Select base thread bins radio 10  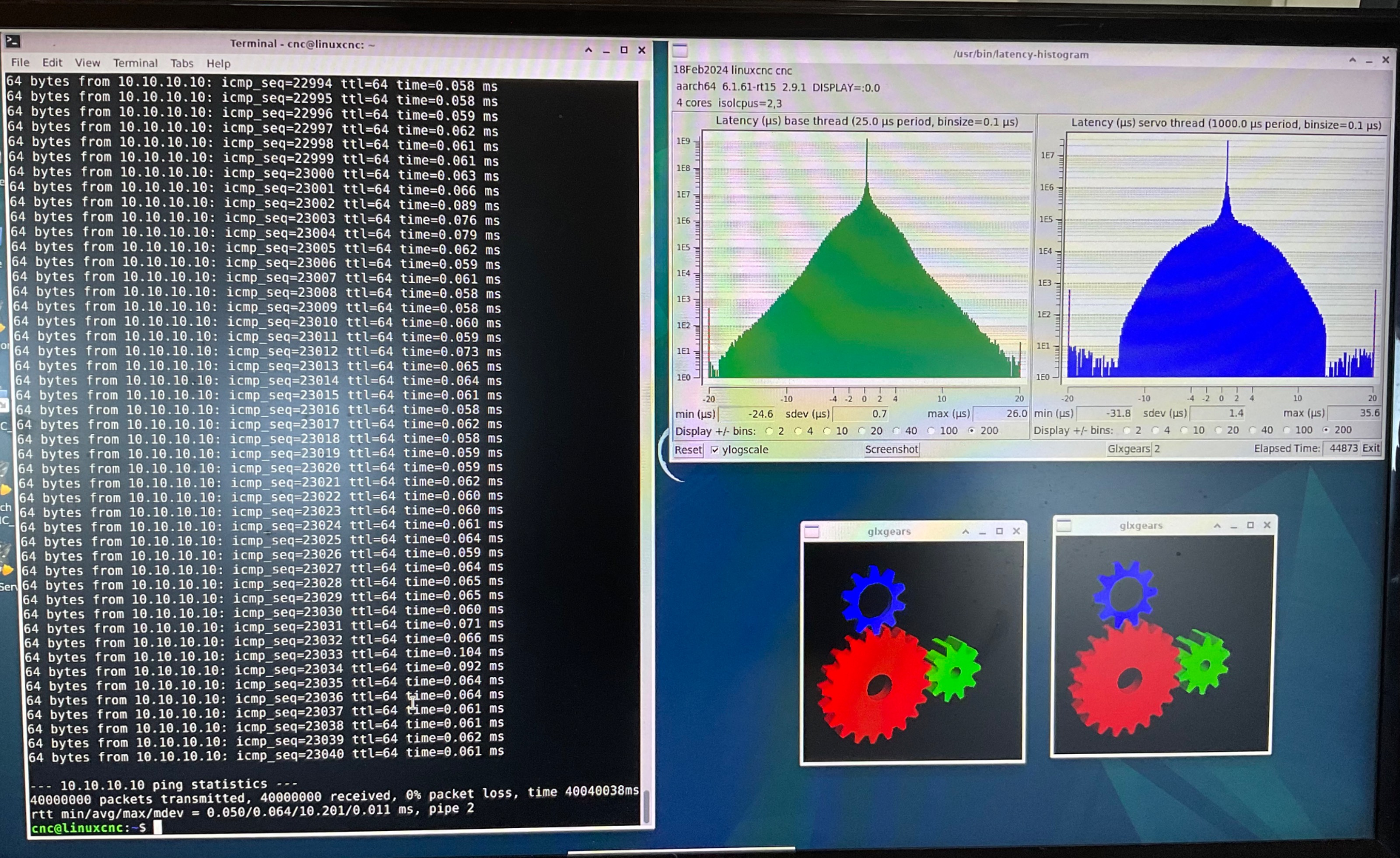click(827, 431)
